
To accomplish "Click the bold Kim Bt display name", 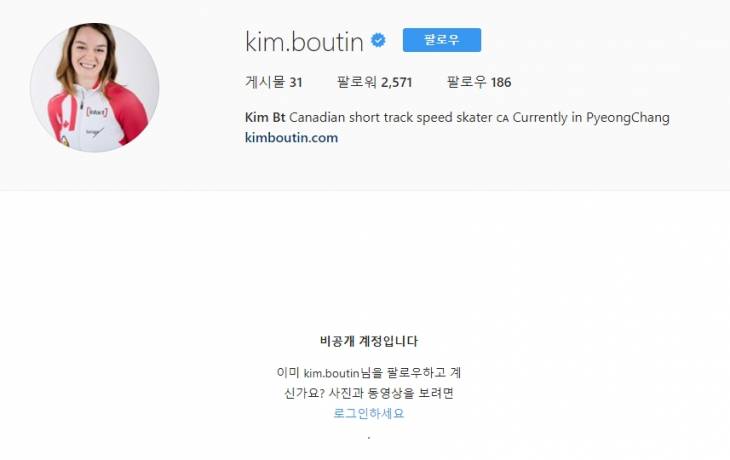I will (265, 117).
